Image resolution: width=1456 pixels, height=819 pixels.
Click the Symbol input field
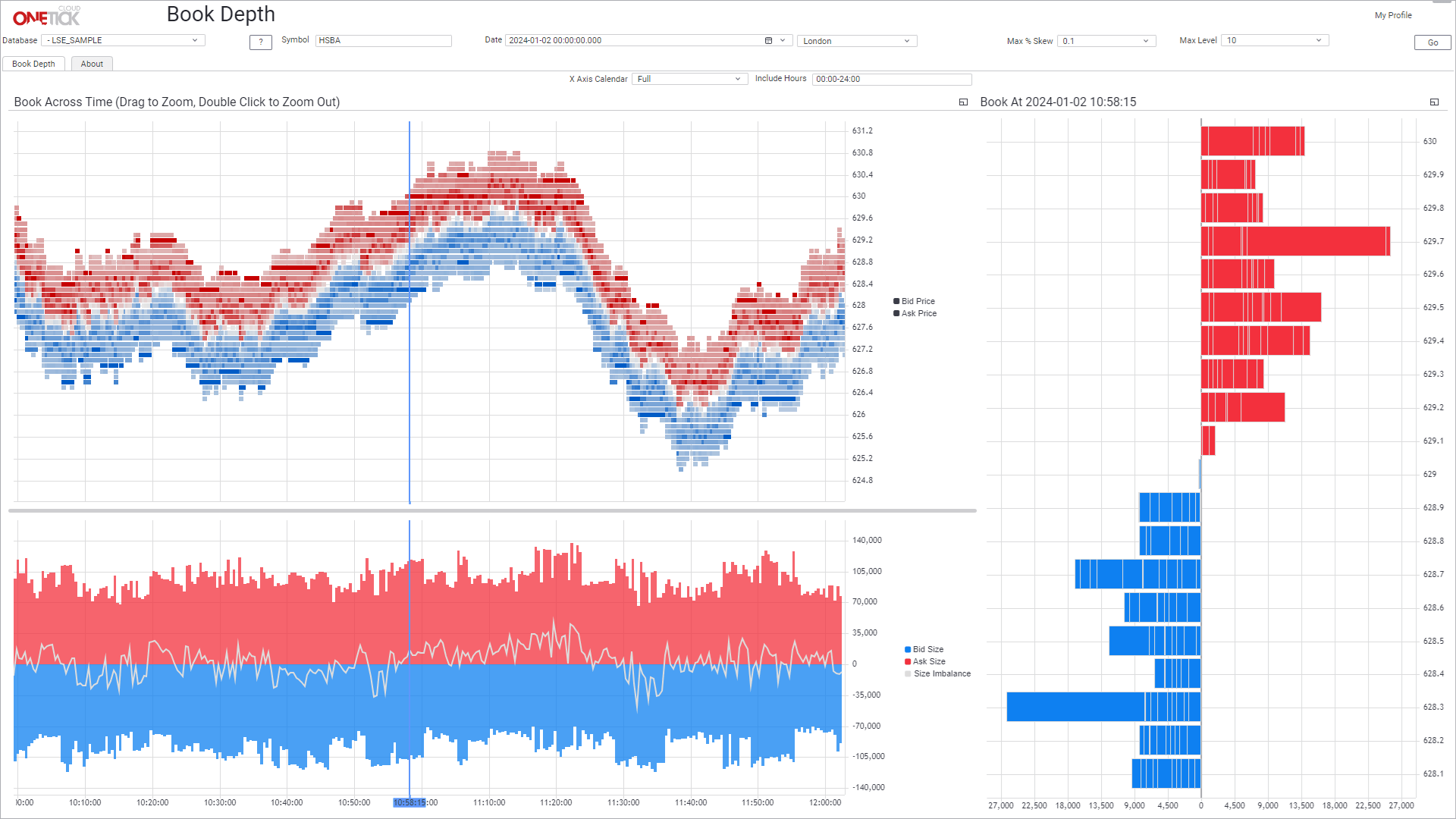tap(383, 41)
